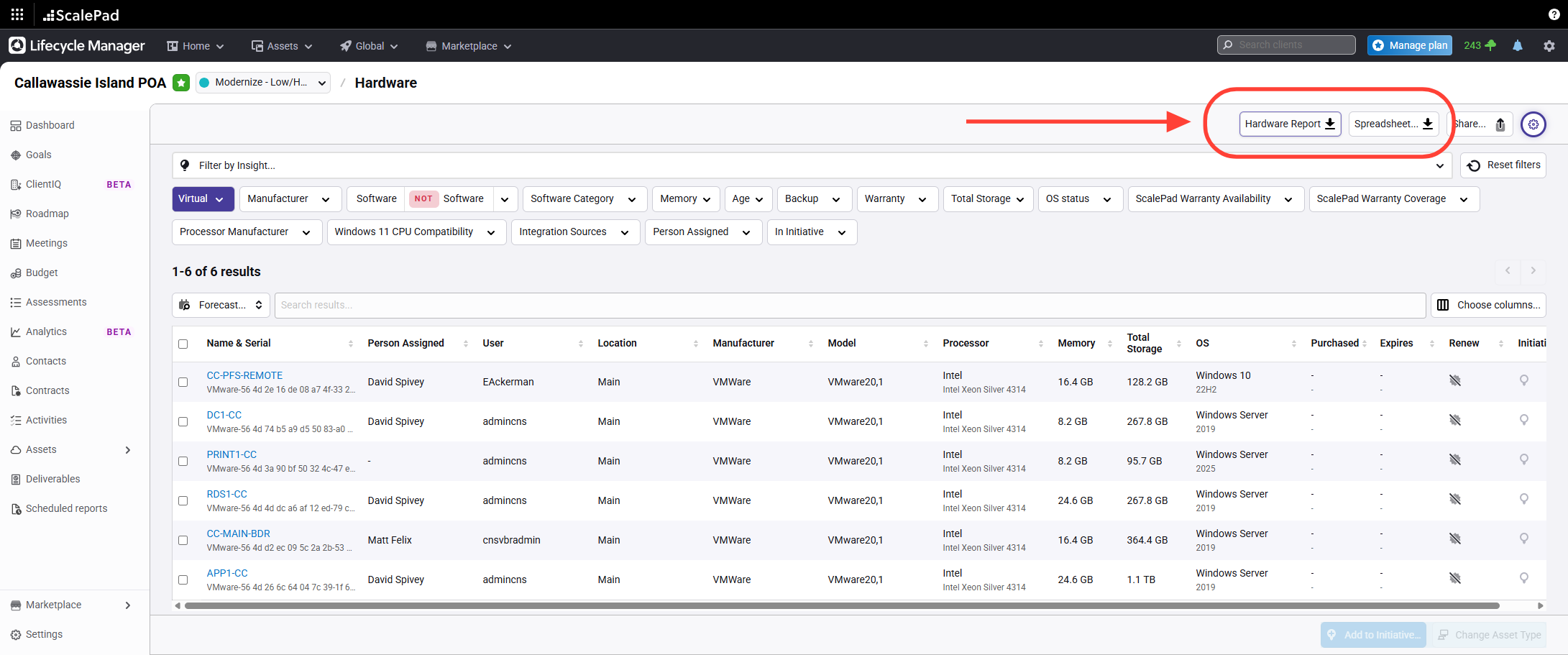Open the Assets menu in top navigation
1568x655 pixels.
pyautogui.click(x=282, y=46)
